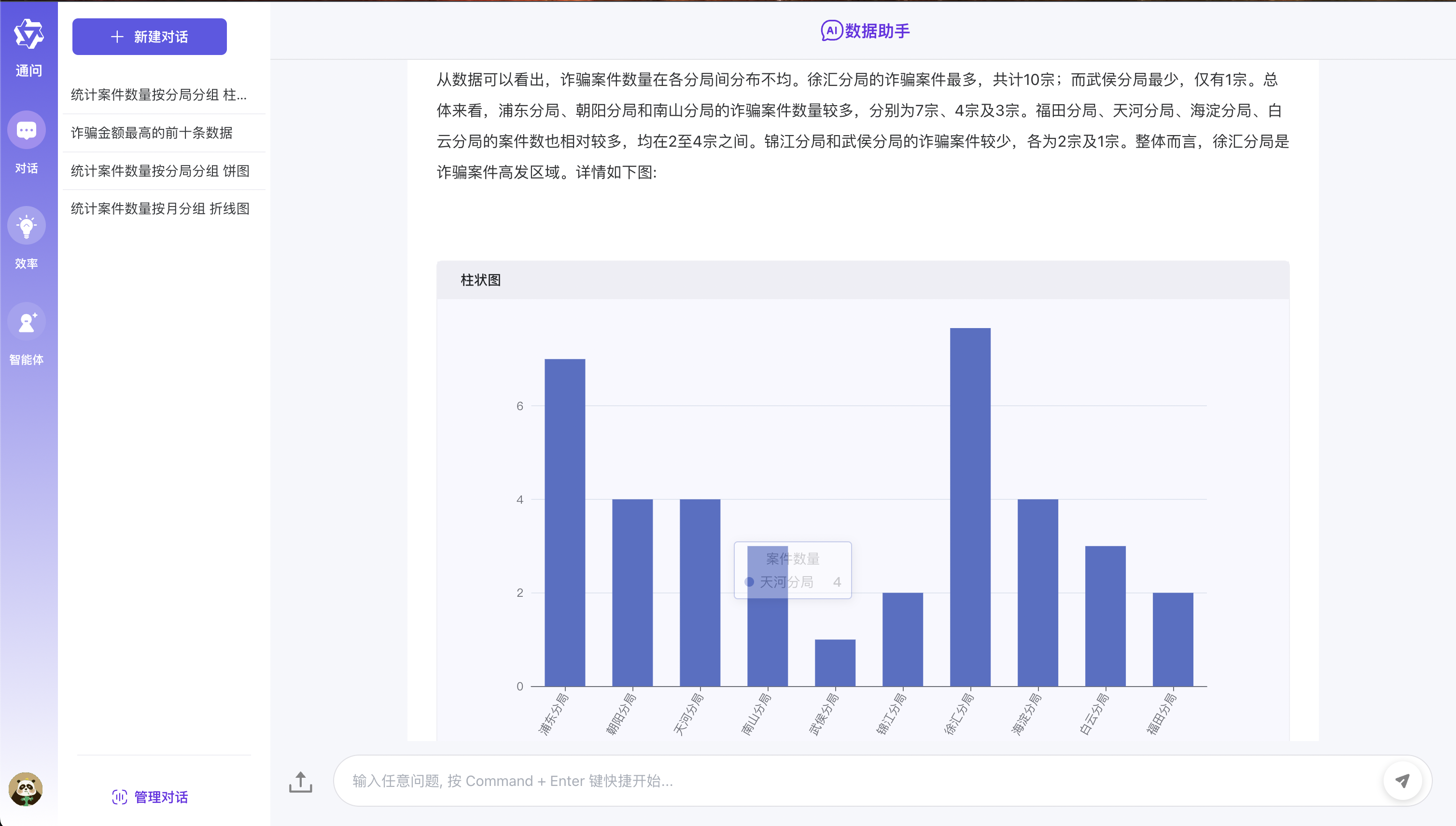Click the 武侯分局 shortest bar

click(835, 662)
